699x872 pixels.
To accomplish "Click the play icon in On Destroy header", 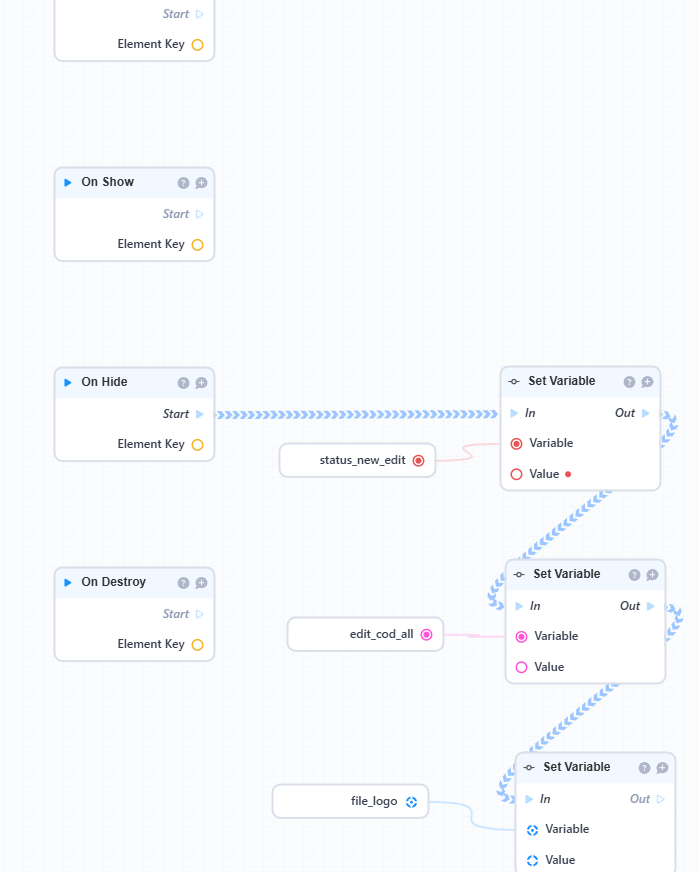I will coord(68,582).
